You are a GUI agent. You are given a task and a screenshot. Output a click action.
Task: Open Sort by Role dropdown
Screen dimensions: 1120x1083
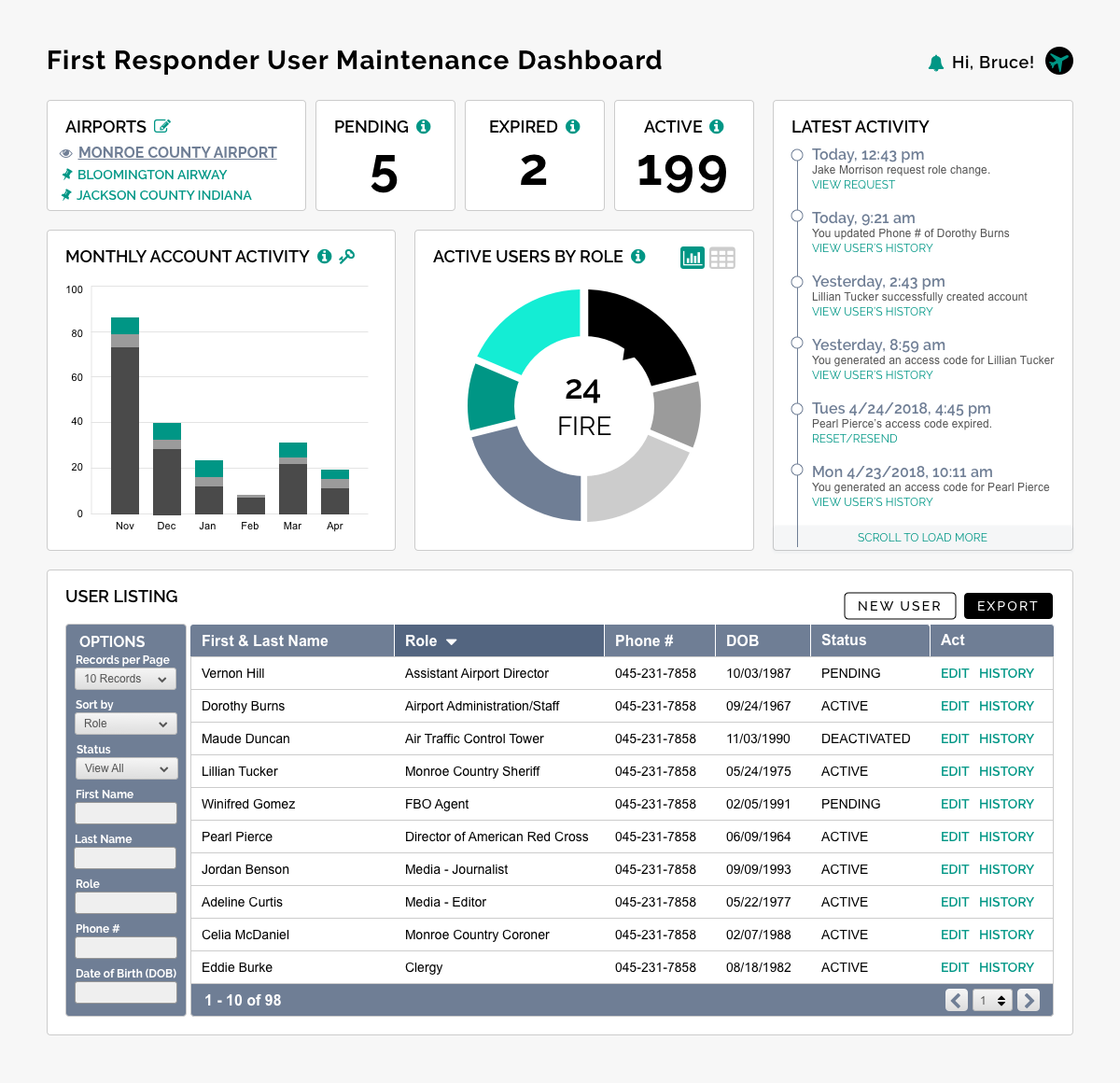[125, 724]
